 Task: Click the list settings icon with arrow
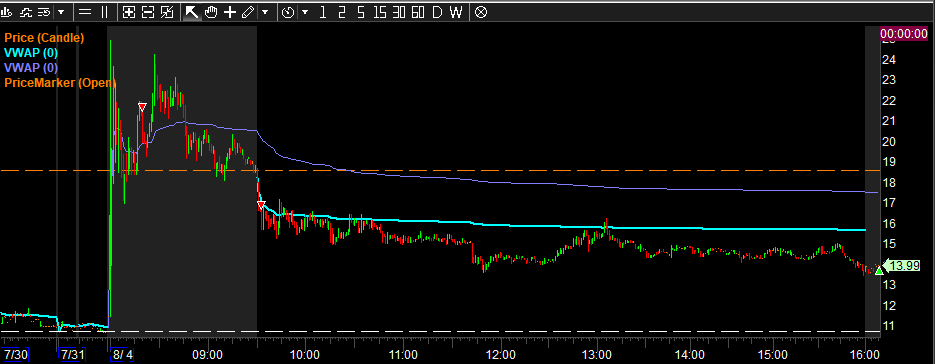pos(45,12)
